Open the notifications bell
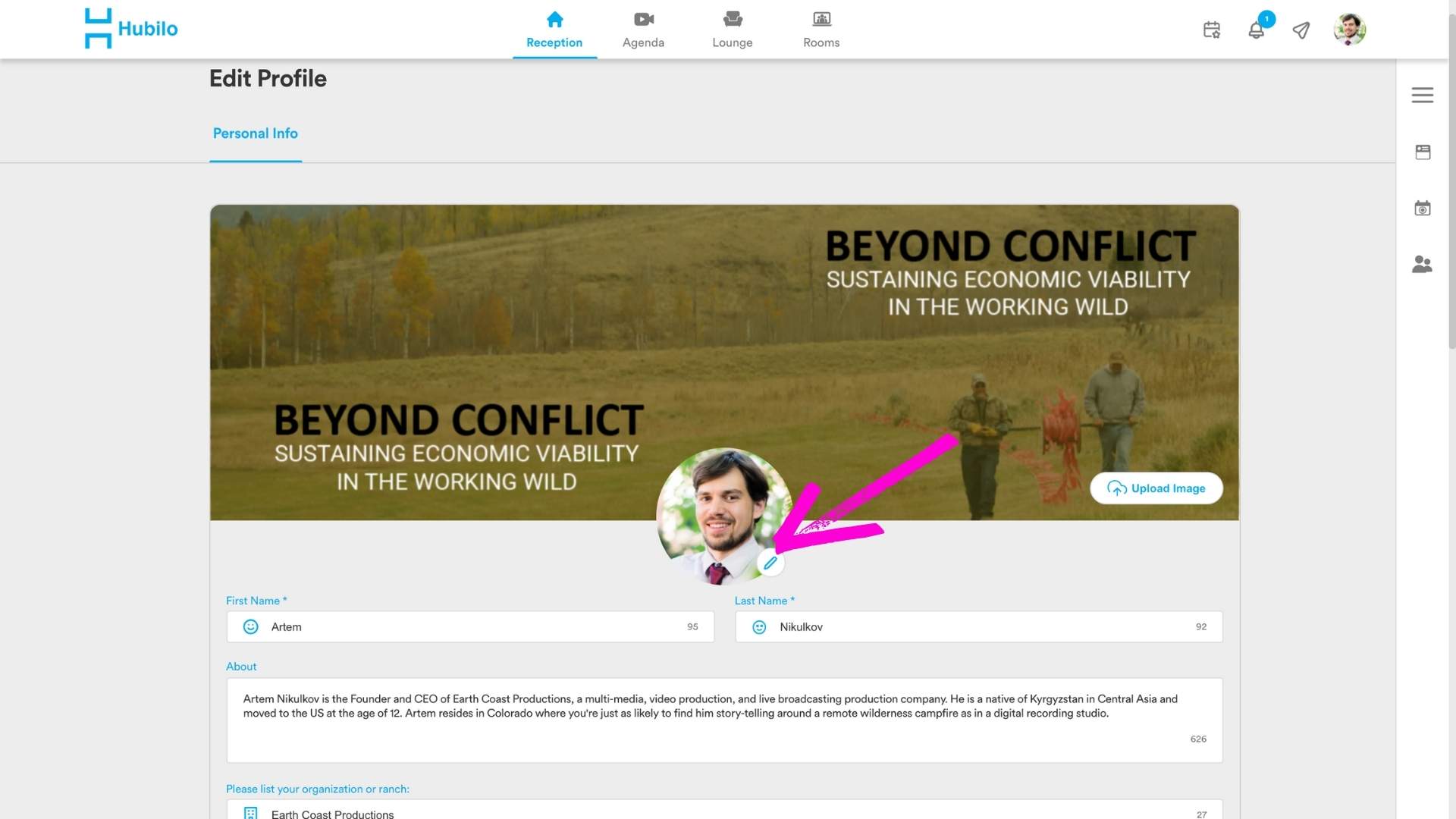Viewport: 1456px width, 819px height. coord(1257,30)
